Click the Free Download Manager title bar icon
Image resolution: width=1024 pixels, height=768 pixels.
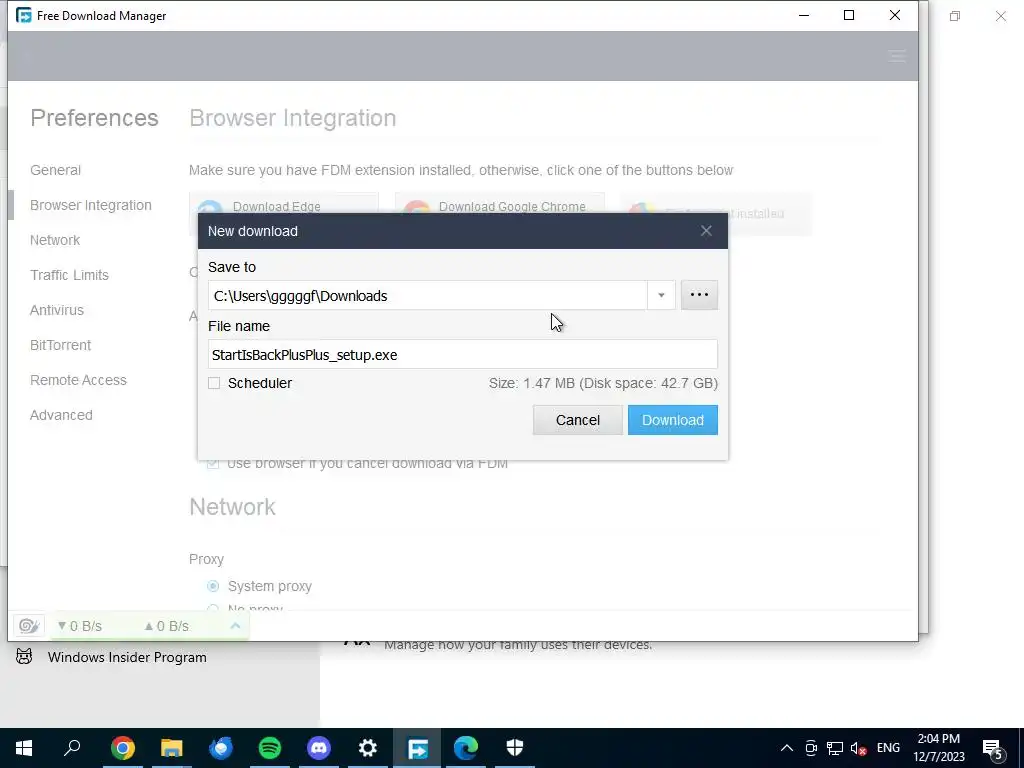click(24, 15)
